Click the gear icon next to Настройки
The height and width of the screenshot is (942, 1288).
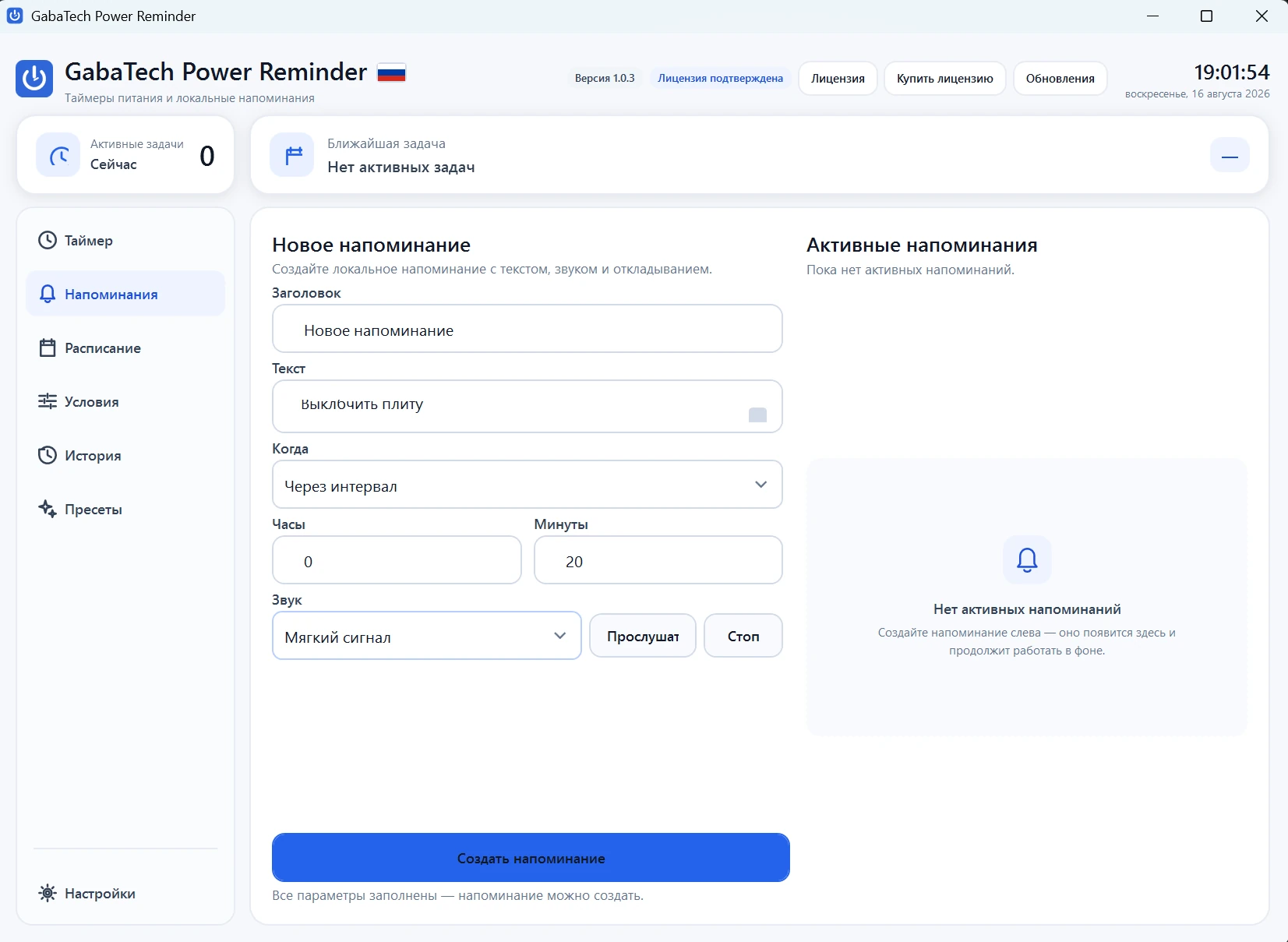click(x=48, y=893)
